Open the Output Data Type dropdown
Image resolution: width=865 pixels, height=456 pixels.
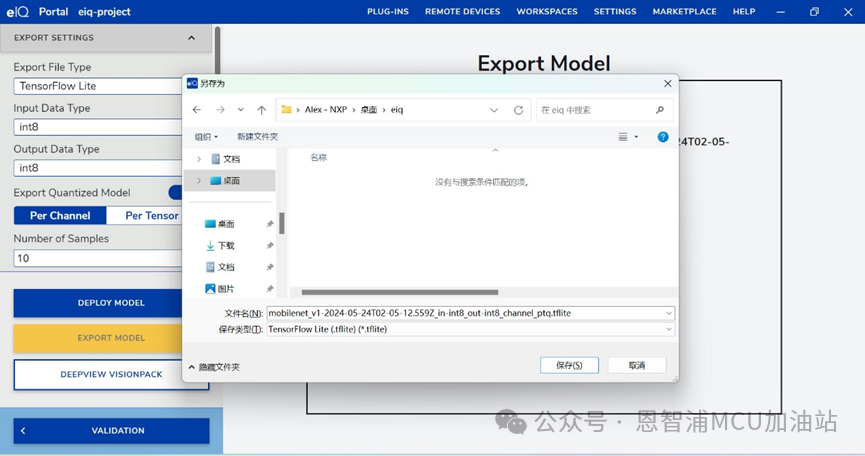(98, 168)
